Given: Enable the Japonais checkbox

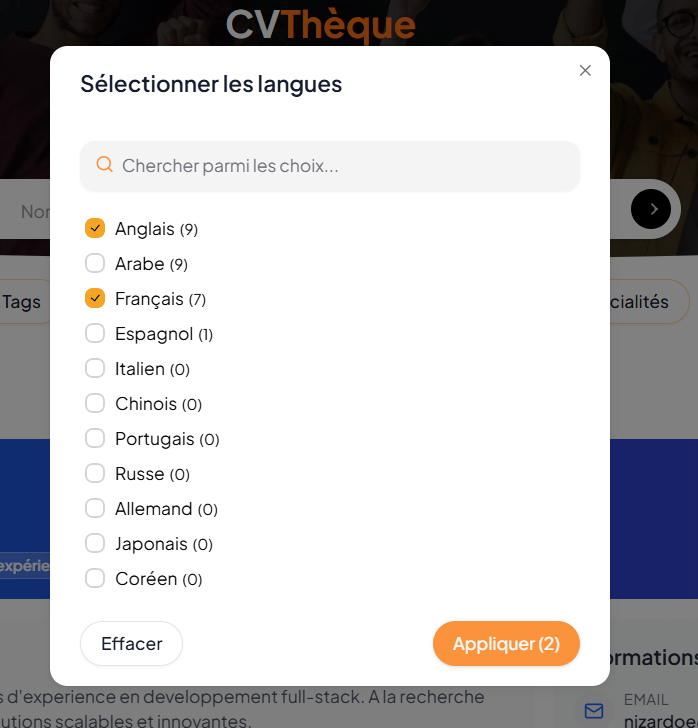Looking at the screenshot, I should pyautogui.click(x=95, y=544).
